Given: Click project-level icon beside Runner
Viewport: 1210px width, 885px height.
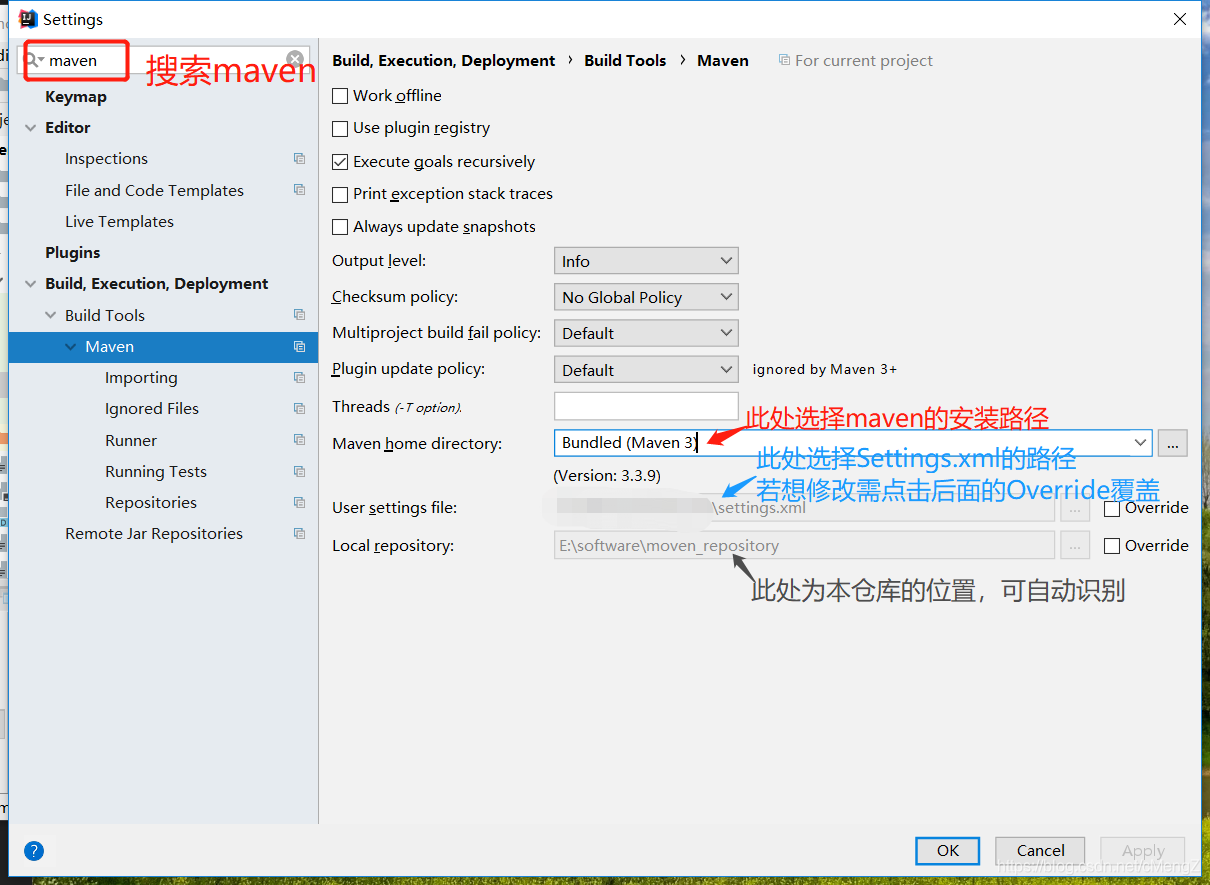Looking at the screenshot, I should click(299, 440).
